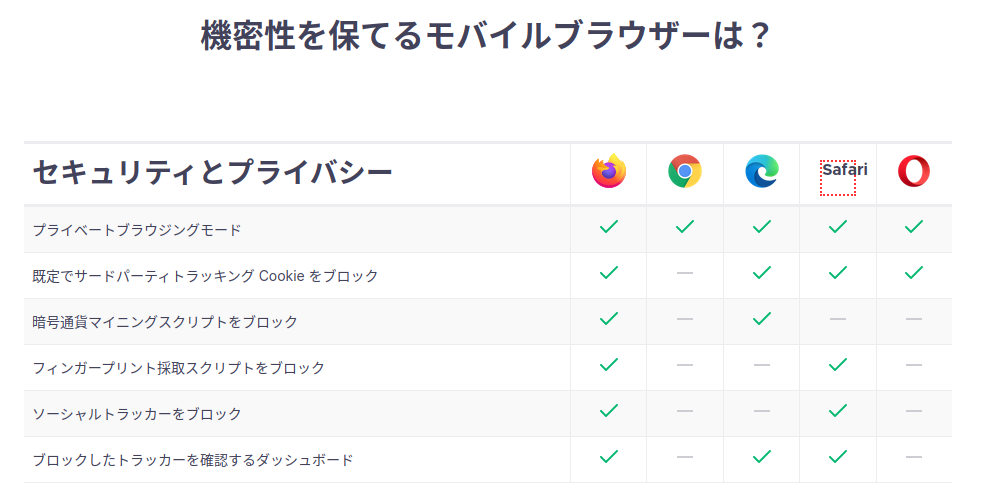Click the ブロックしたトラッカーを確認するダッシュボード label
The height and width of the screenshot is (504, 982).
point(193,460)
